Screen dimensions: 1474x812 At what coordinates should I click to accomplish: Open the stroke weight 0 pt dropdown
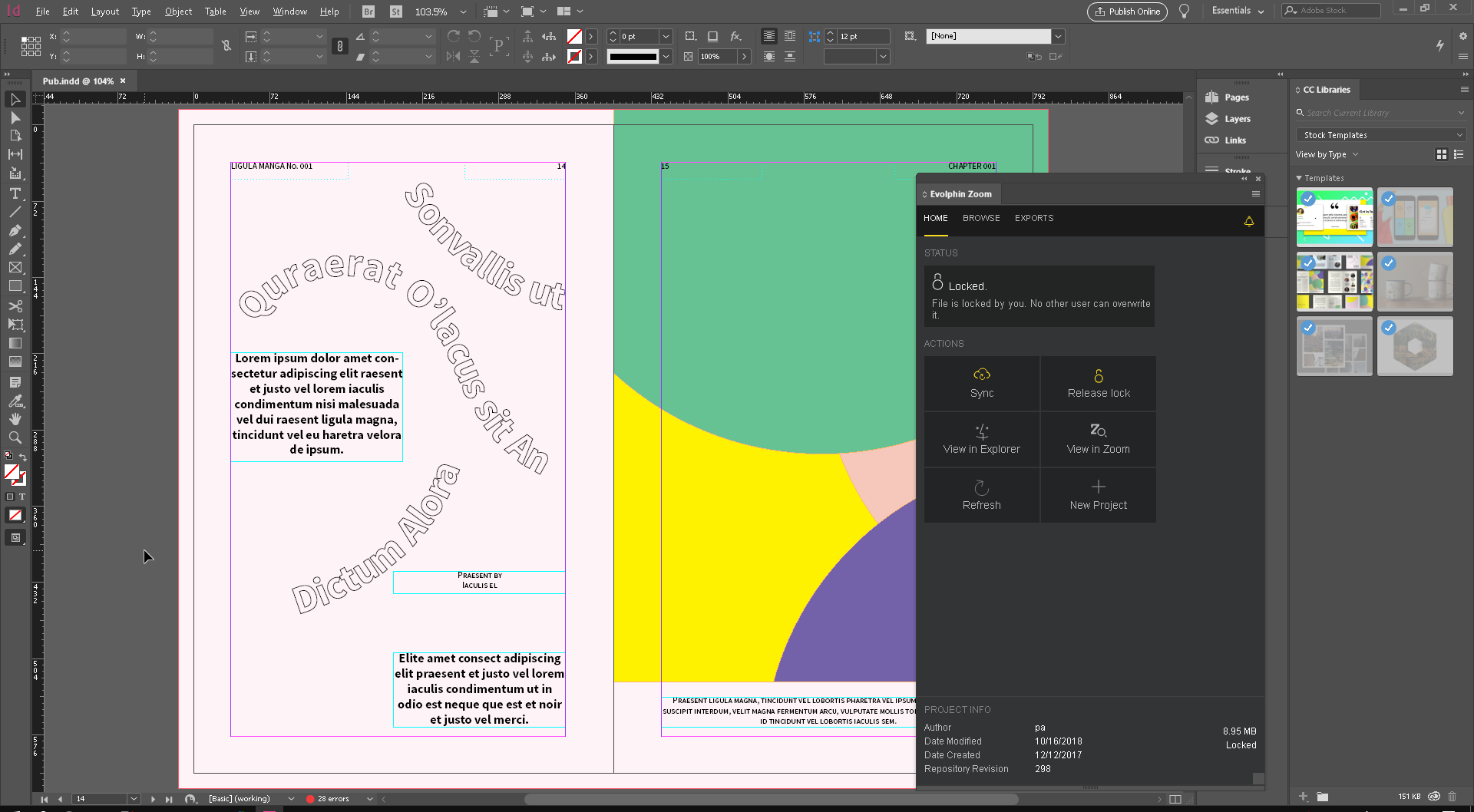tap(666, 36)
